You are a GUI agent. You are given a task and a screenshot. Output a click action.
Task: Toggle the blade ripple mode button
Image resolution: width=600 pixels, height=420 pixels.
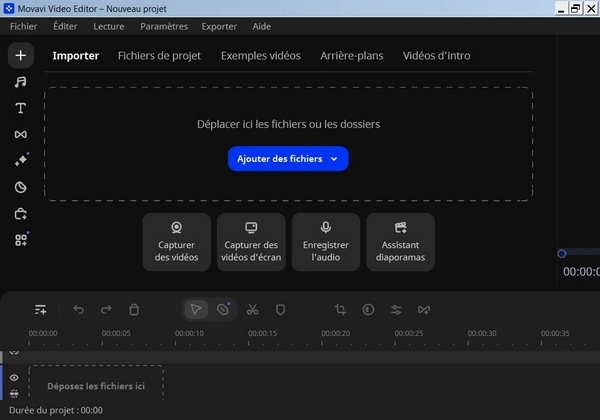pos(223,310)
